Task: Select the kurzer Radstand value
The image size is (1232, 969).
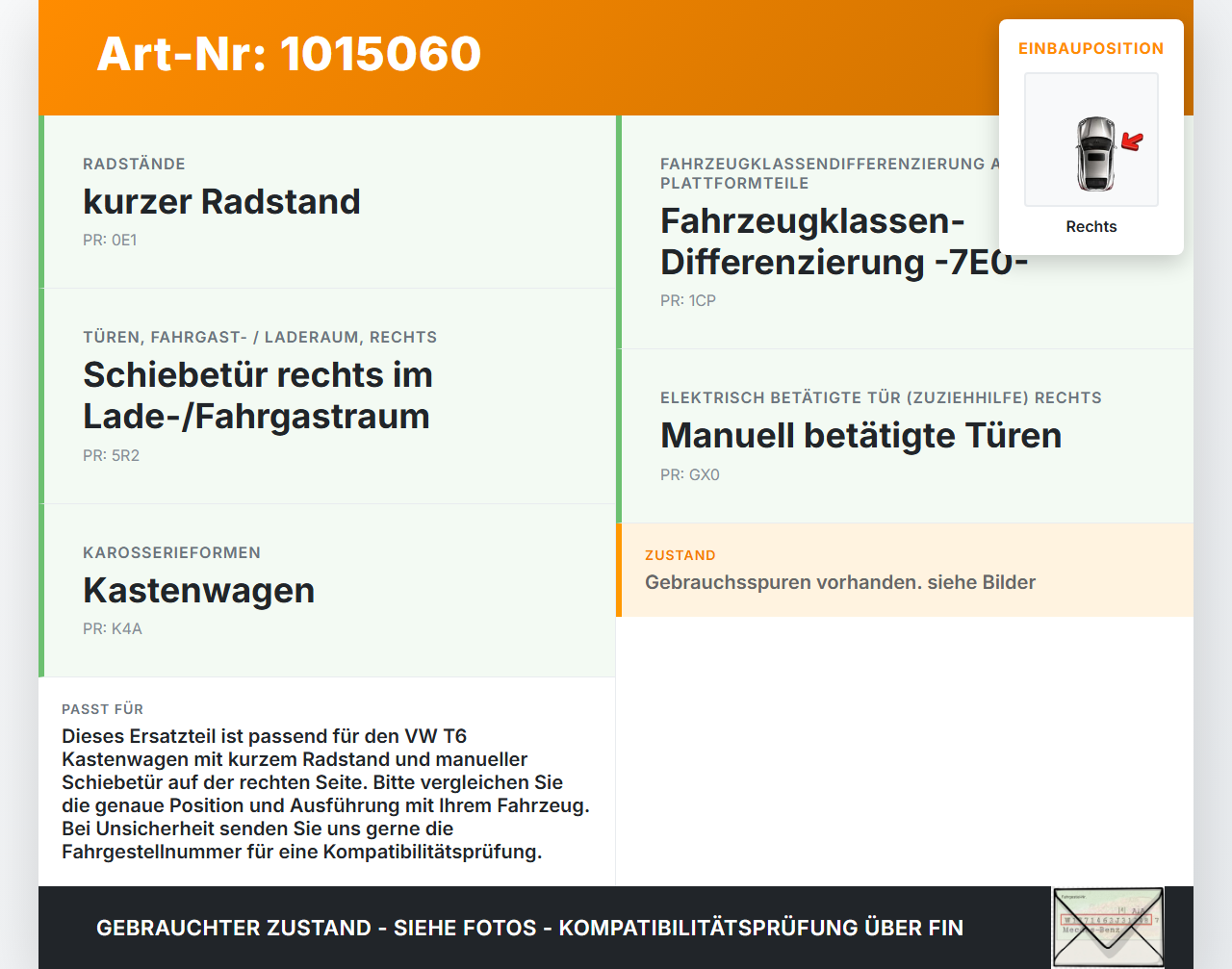Action: tap(221, 201)
